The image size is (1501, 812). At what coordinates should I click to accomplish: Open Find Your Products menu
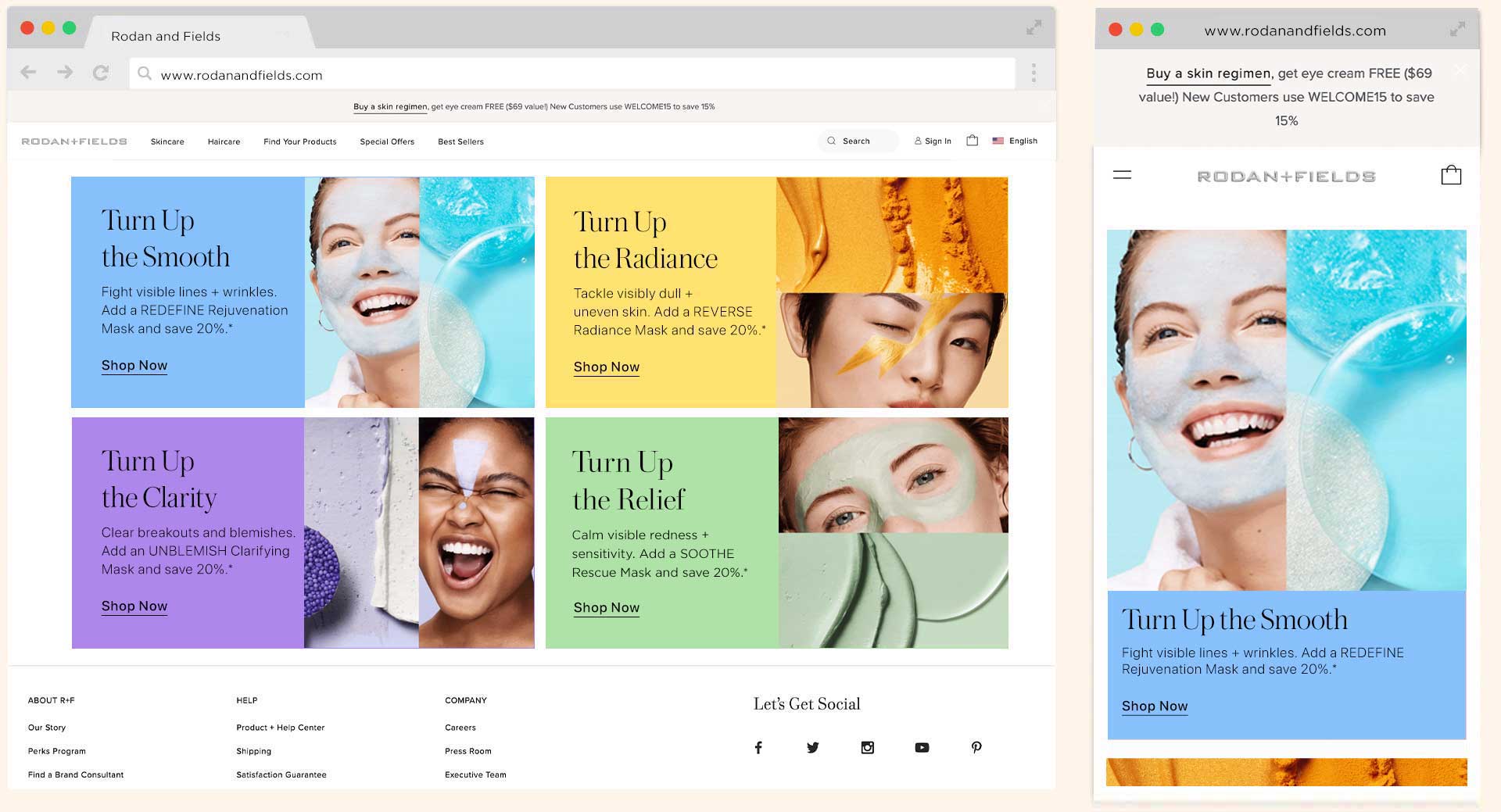click(x=300, y=141)
